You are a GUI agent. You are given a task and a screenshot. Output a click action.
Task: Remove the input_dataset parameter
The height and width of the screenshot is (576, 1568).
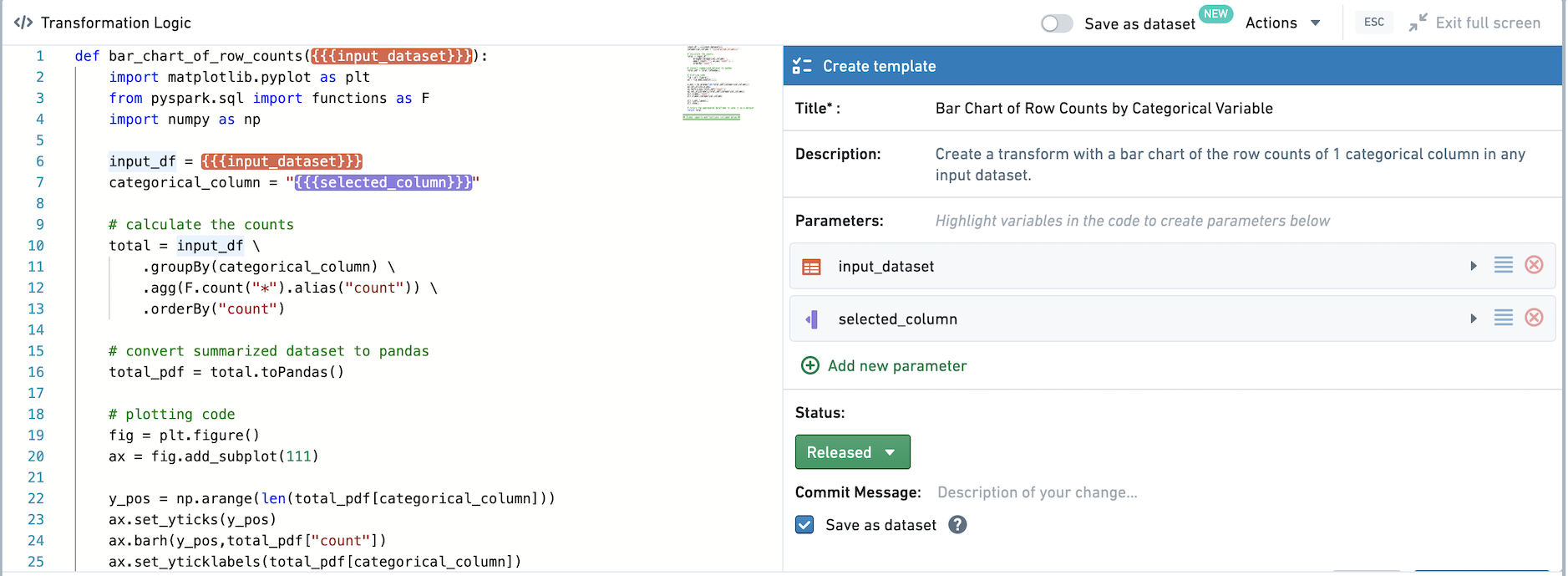(x=1535, y=265)
